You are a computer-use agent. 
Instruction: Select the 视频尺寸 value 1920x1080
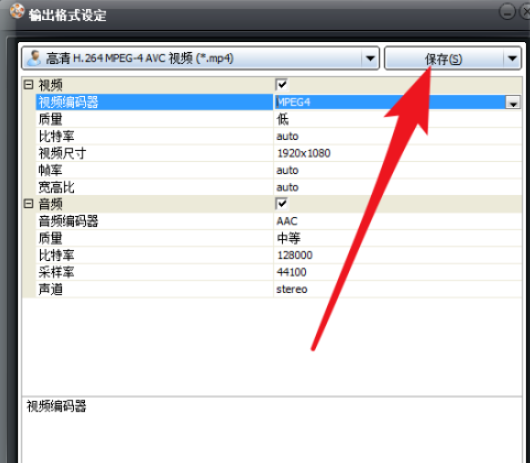(x=304, y=153)
